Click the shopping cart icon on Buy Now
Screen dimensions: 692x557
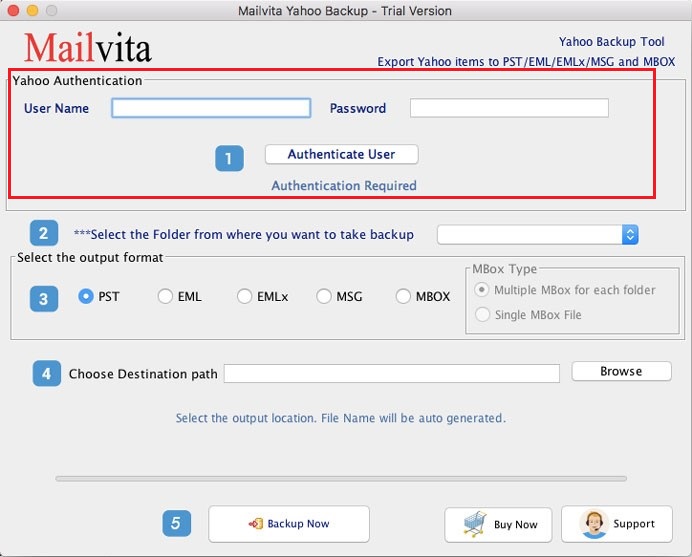pyautogui.click(x=475, y=524)
